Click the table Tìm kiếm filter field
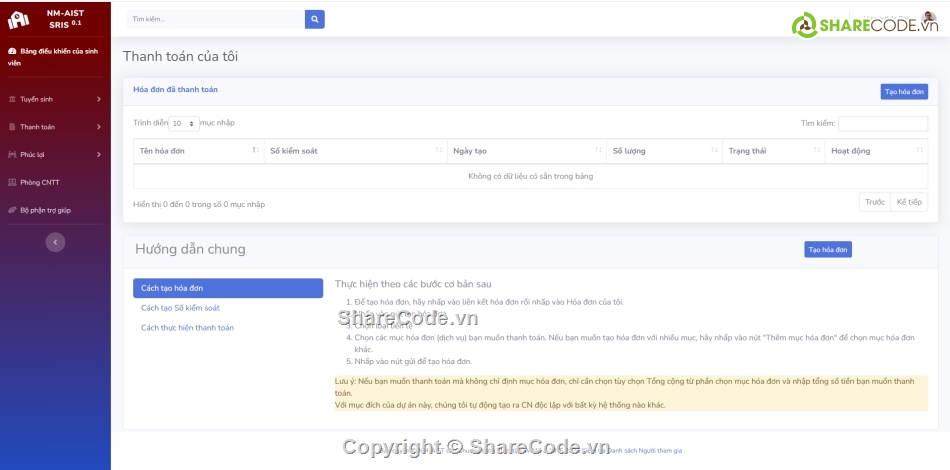Viewport: 950px width, 470px height. 882,124
